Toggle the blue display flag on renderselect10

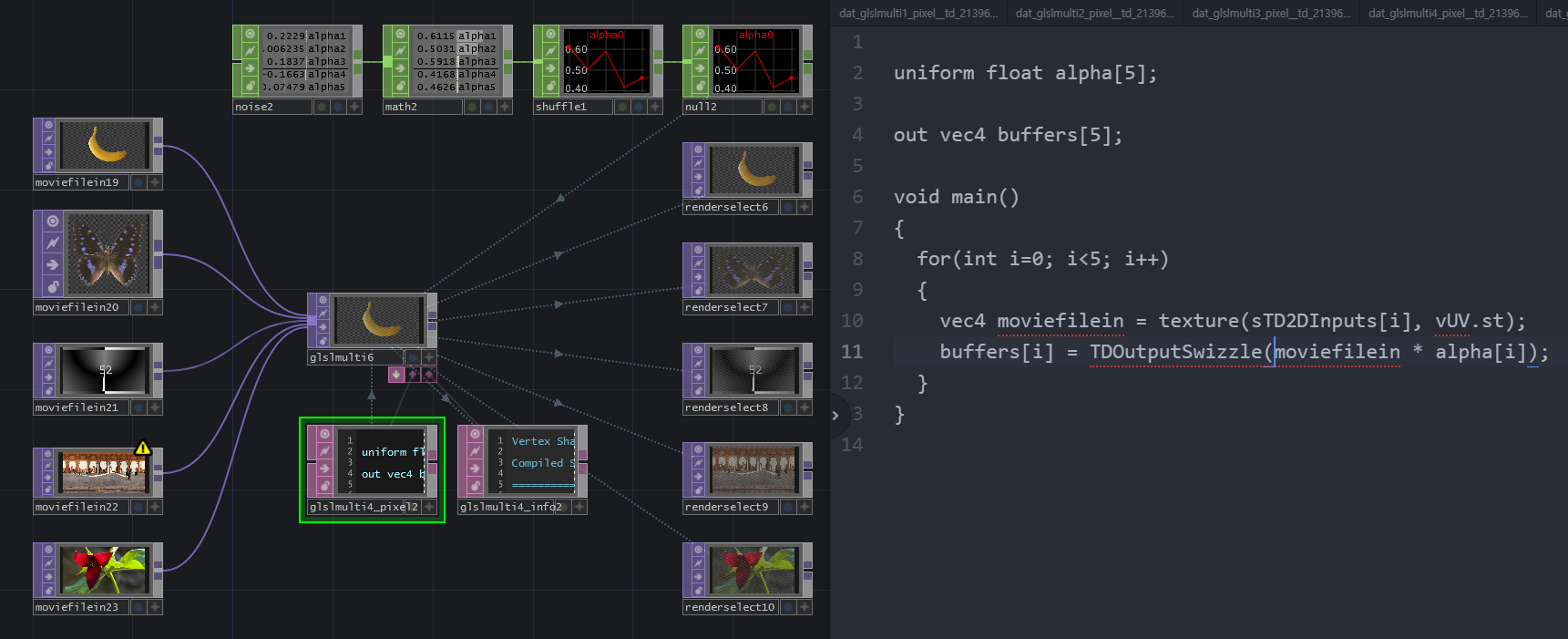(788, 607)
